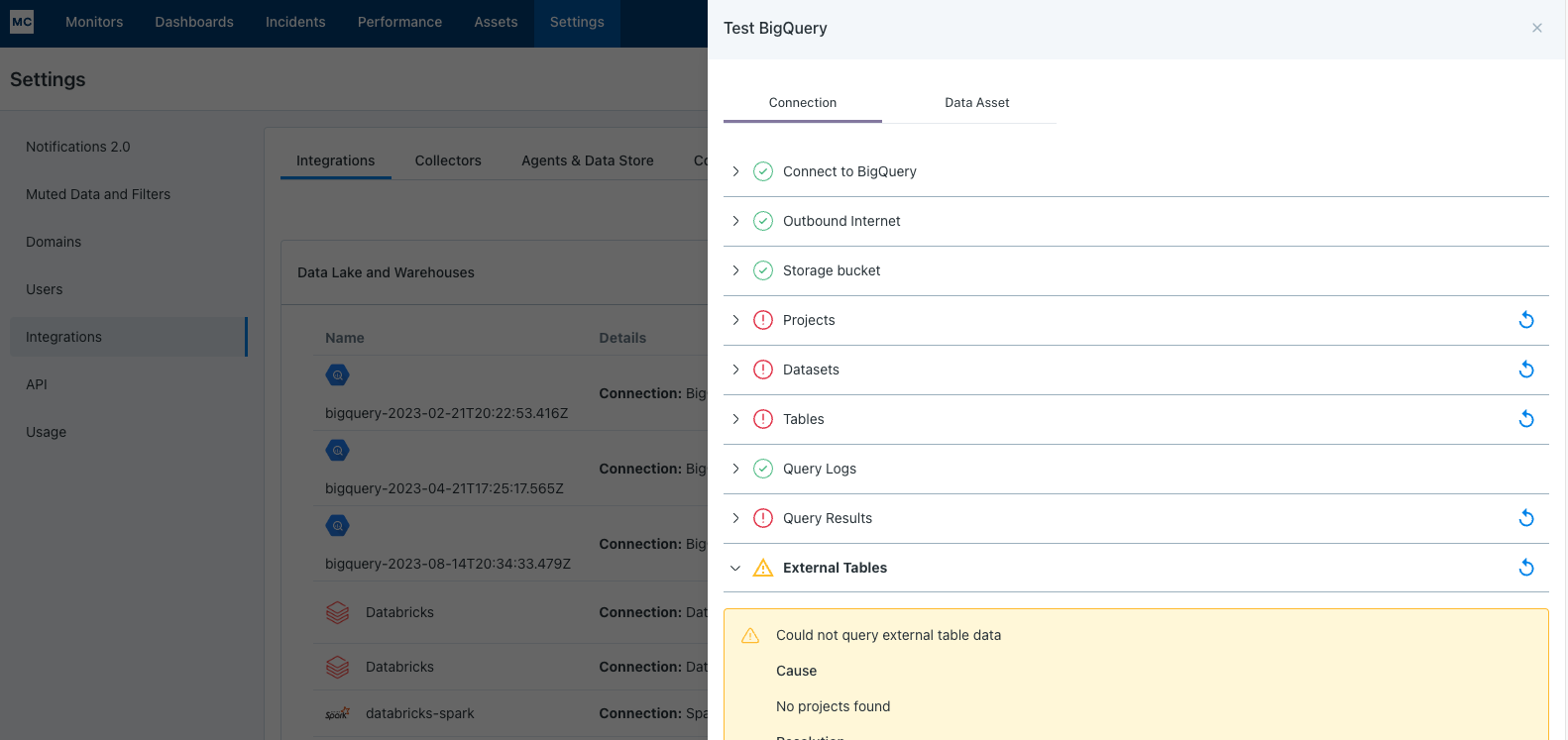This screenshot has height=740, width=1568.
Task: Click the External Tables warning triangle icon
Action: tap(763, 568)
